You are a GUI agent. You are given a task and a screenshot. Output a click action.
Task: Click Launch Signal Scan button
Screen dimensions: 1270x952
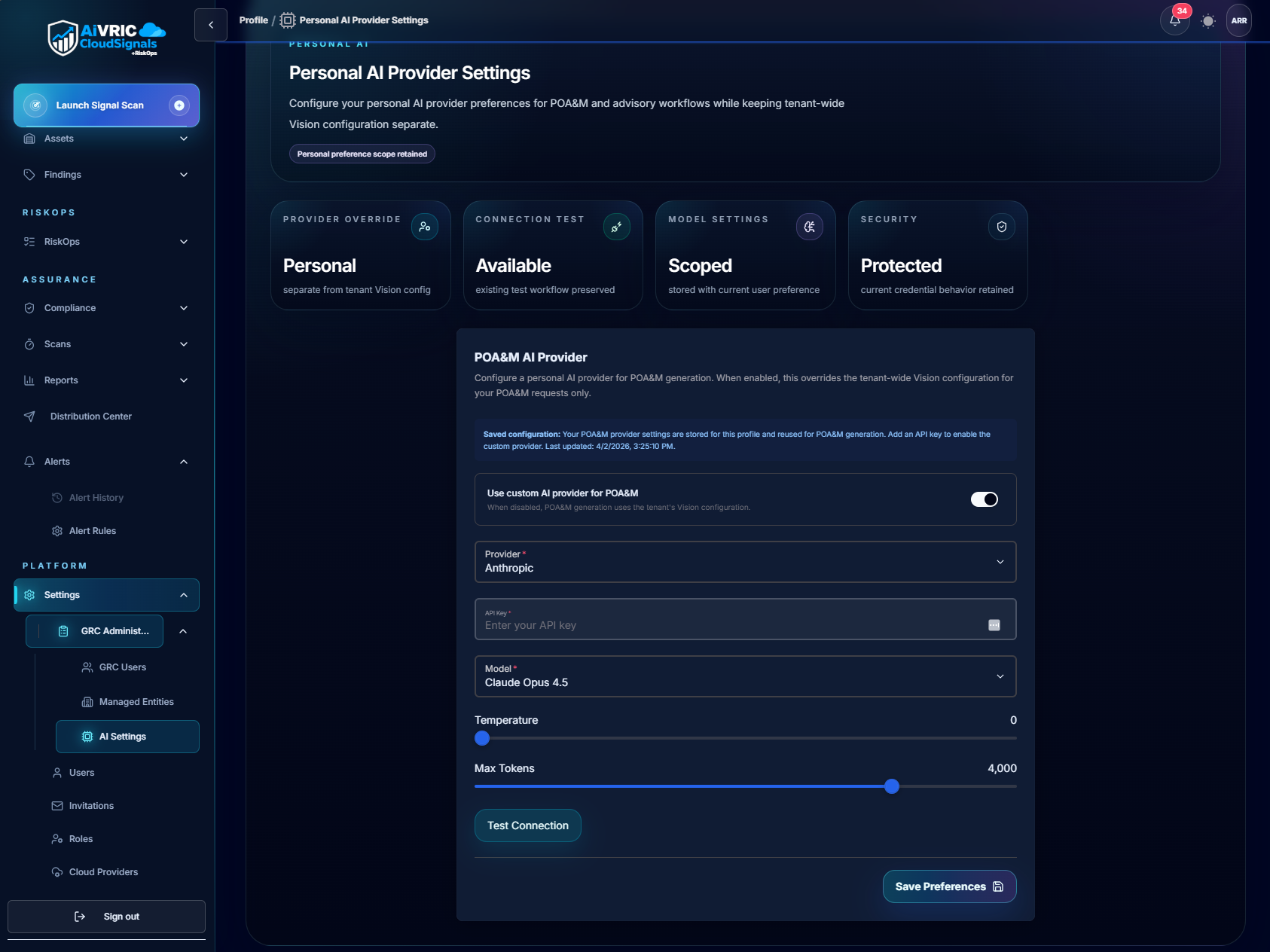106,105
